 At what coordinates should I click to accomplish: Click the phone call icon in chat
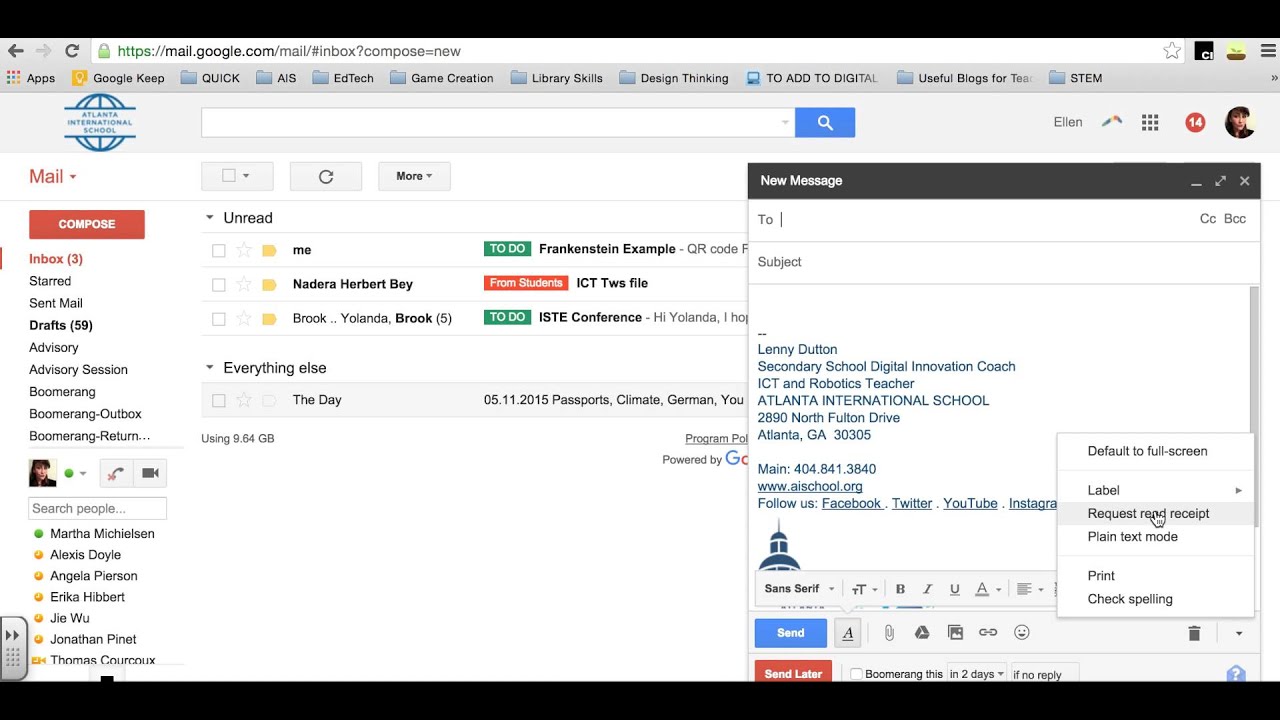(116, 473)
